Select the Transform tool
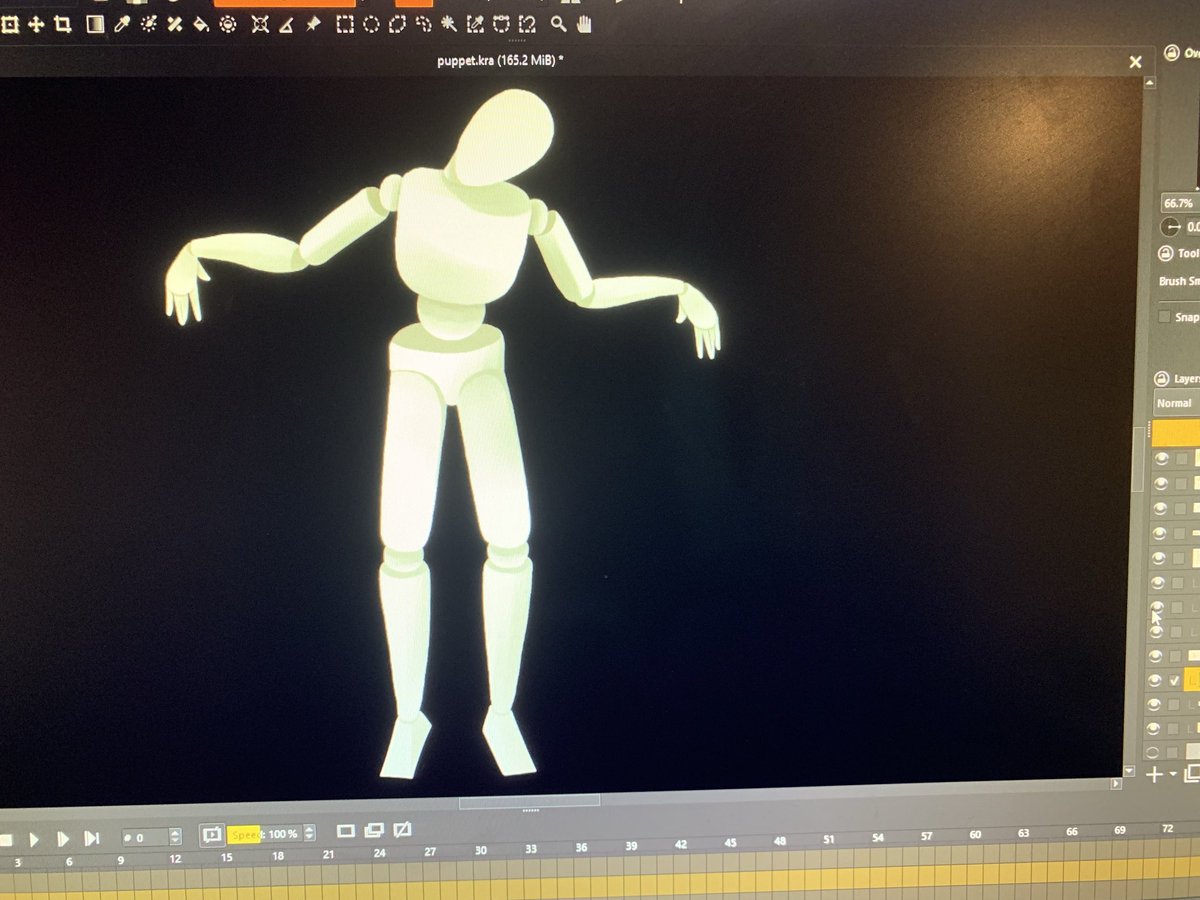The image size is (1200, 900). (9, 24)
